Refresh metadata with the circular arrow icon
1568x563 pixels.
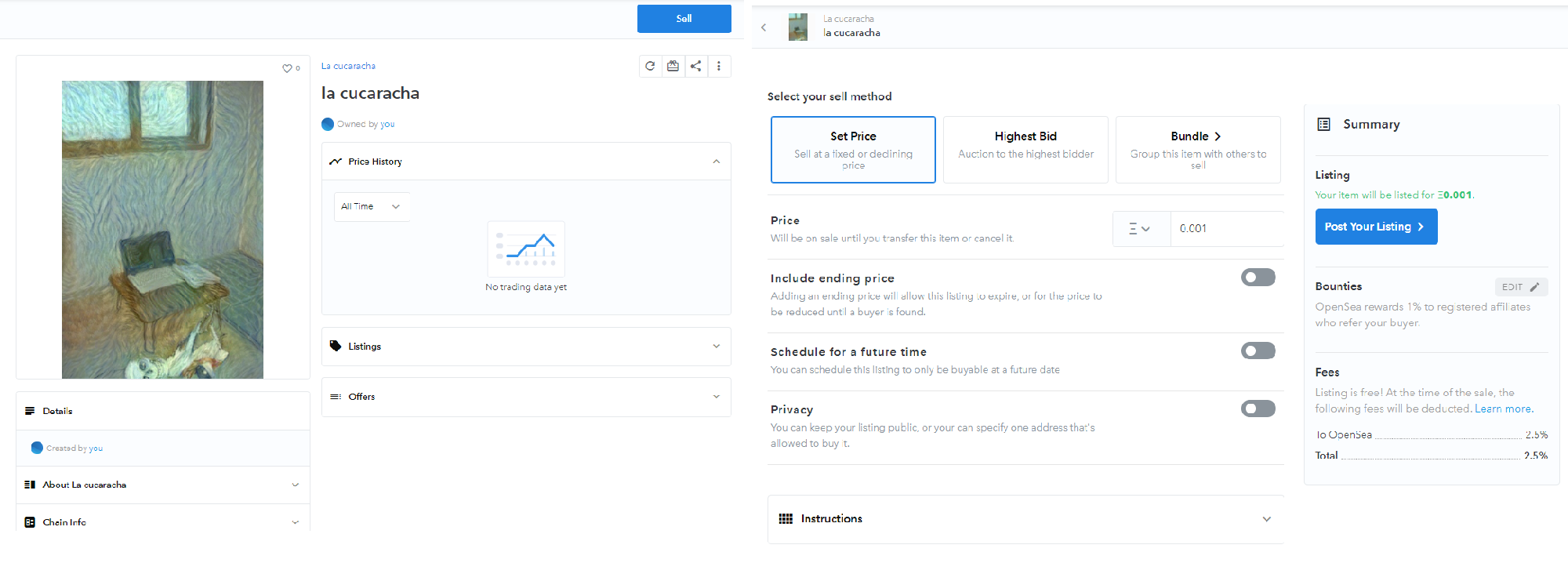tap(650, 66)
